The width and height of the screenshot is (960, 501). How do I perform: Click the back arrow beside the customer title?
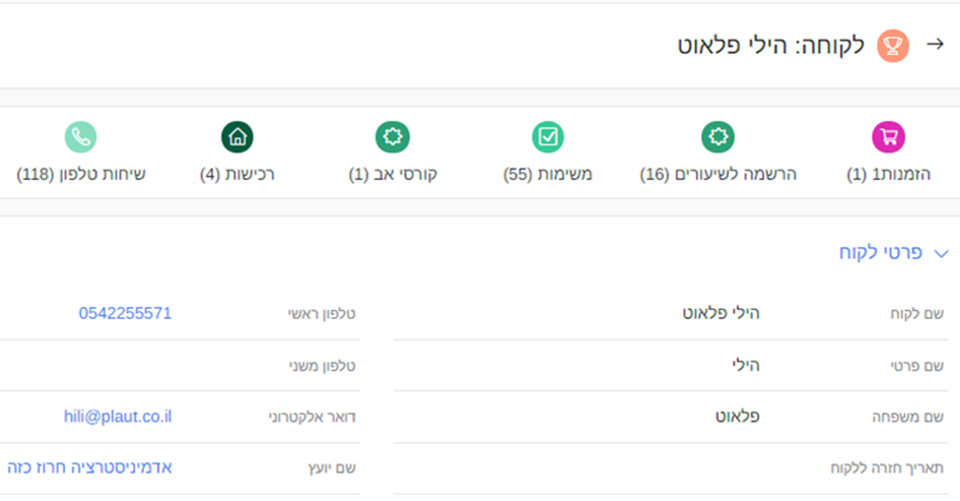pyautogui.click(x=935, y=44)
